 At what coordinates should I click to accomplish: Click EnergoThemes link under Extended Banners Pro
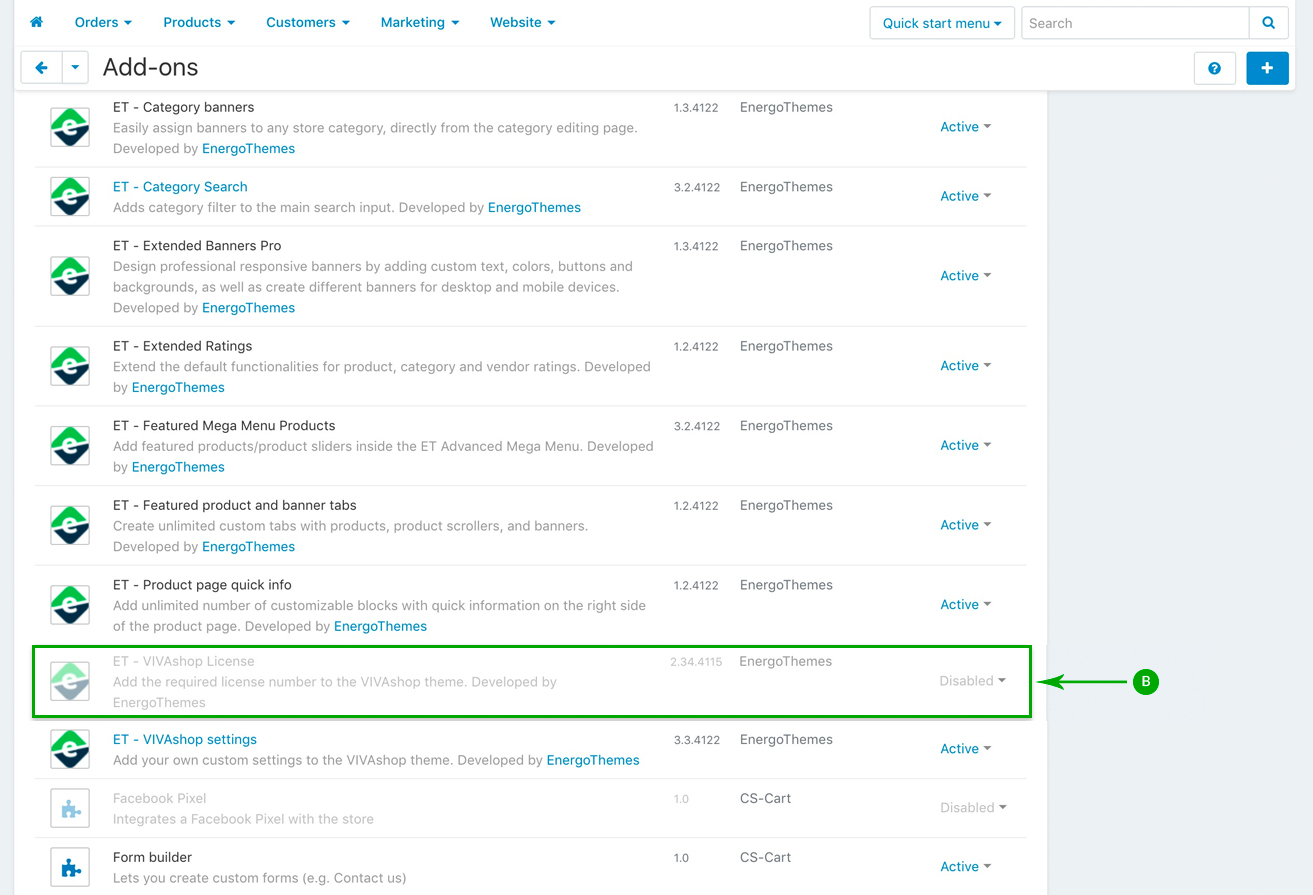[x=248, y=308]
